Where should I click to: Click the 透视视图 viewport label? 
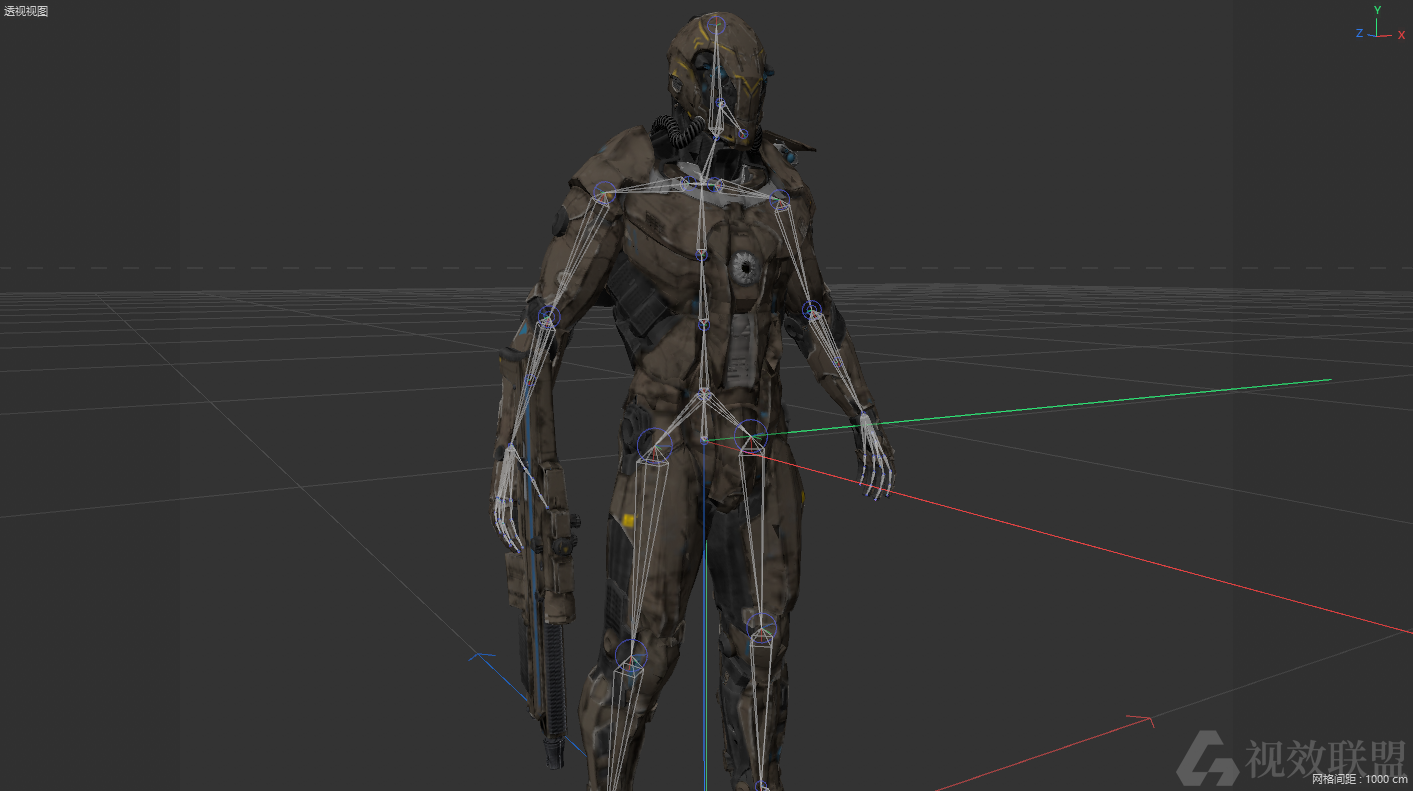pos(26,11)
